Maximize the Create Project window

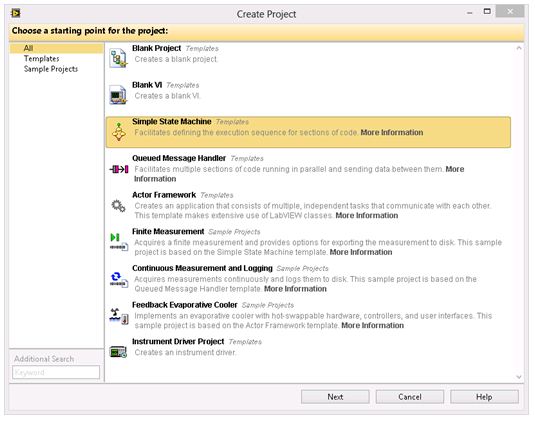pos(487,12)
